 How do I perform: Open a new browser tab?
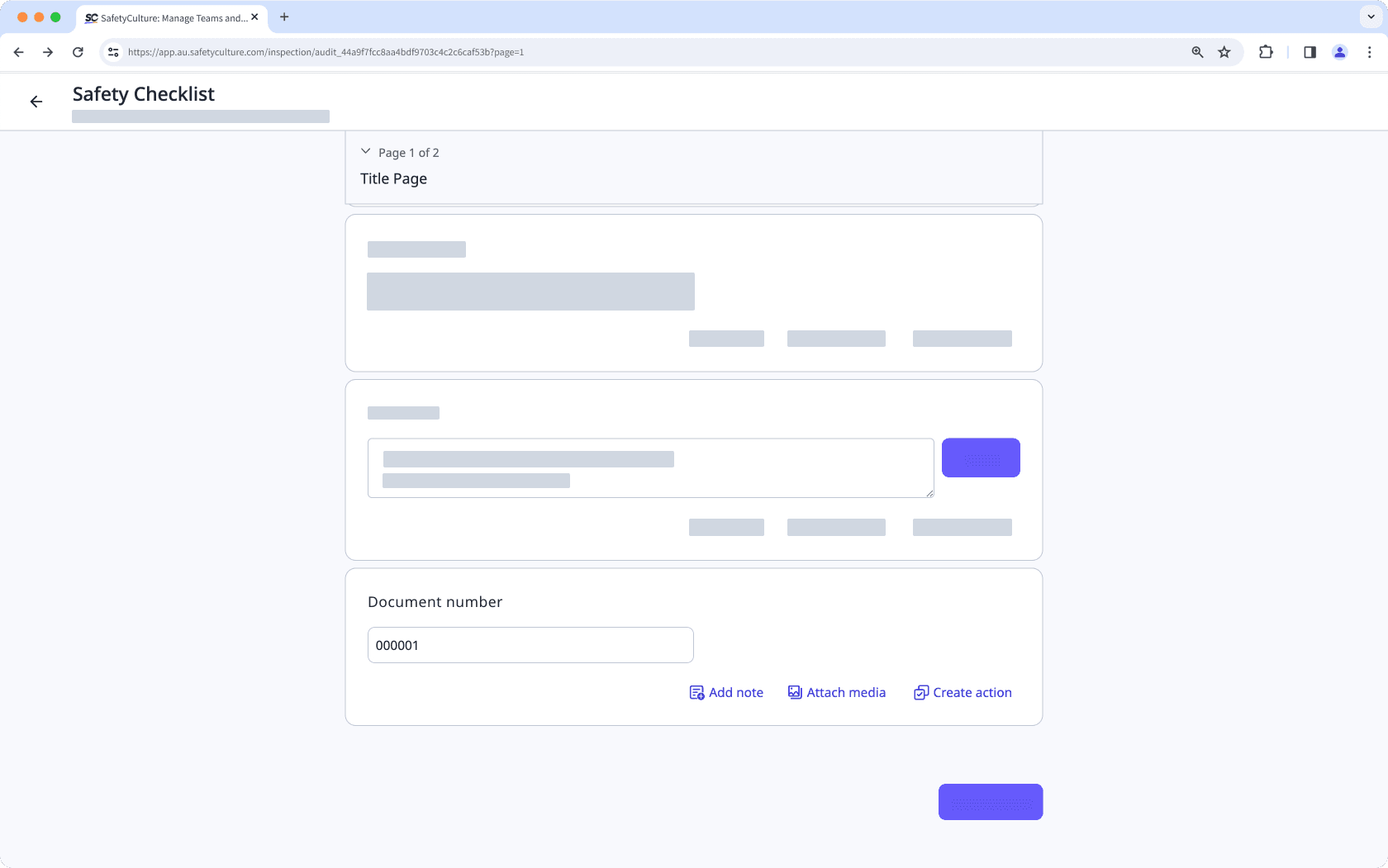[x=284, y=17]
